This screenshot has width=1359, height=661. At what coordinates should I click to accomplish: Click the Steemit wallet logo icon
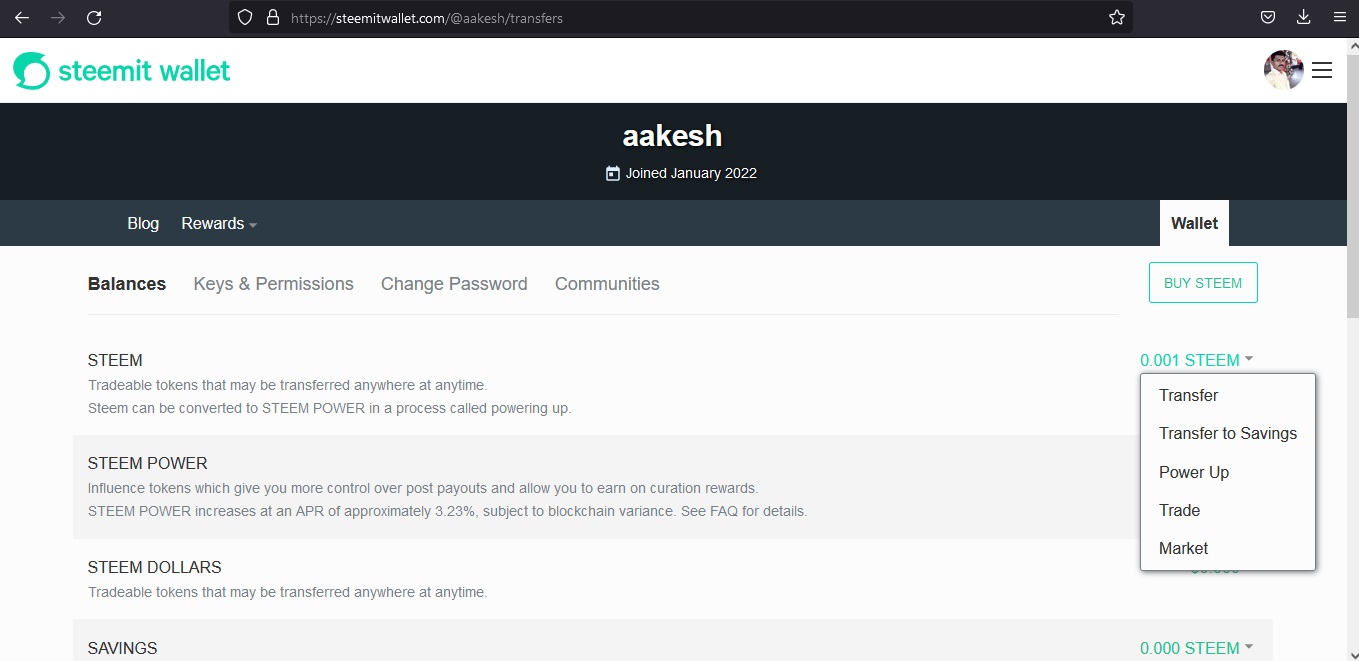point(31,71)
